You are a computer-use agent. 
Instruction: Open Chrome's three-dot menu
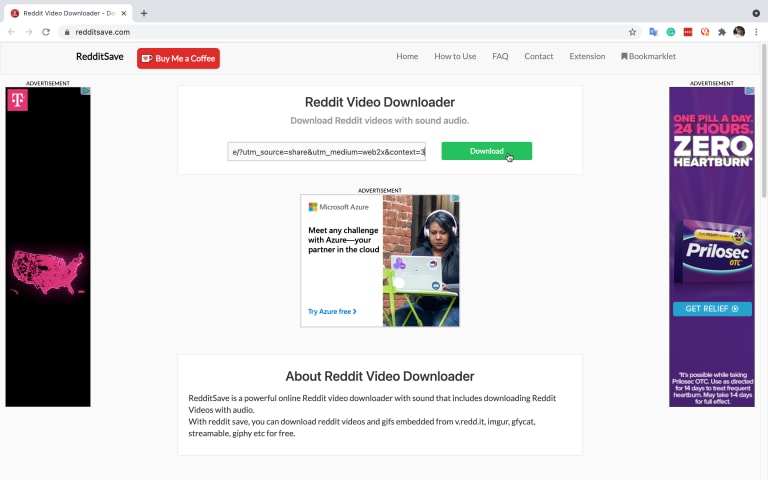coord(756,32)
